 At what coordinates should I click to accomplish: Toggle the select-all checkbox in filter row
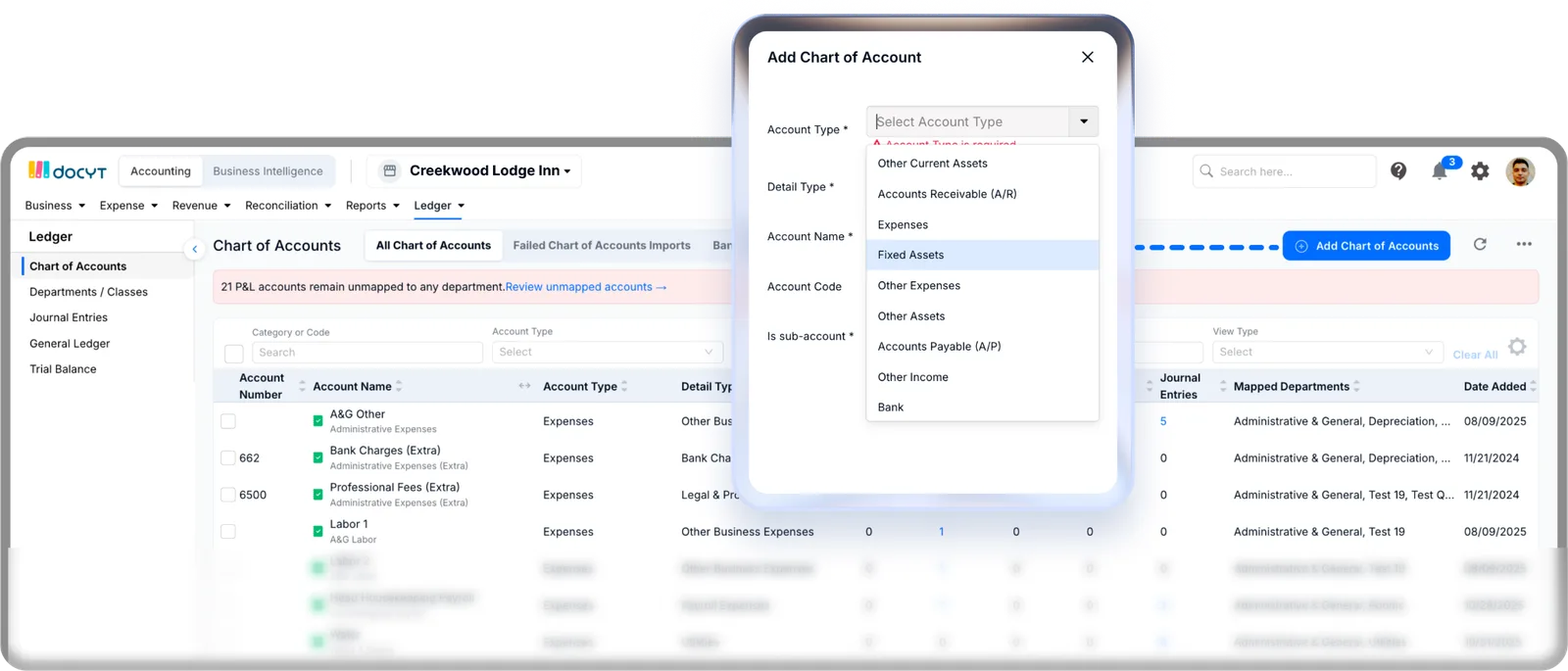click(233, 354)
